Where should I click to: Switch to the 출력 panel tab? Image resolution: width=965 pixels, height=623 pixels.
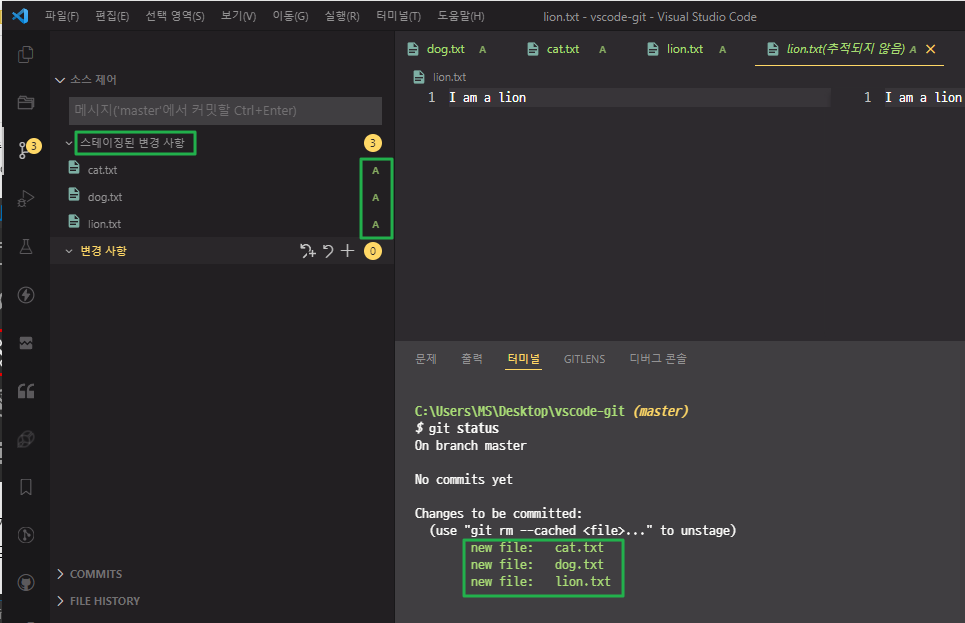(472, 359)
